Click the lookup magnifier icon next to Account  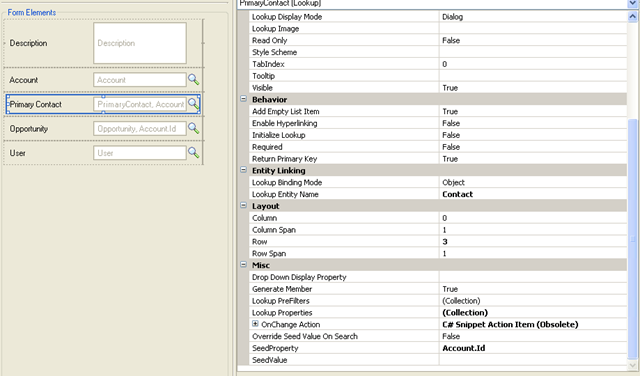click(193, 80)
